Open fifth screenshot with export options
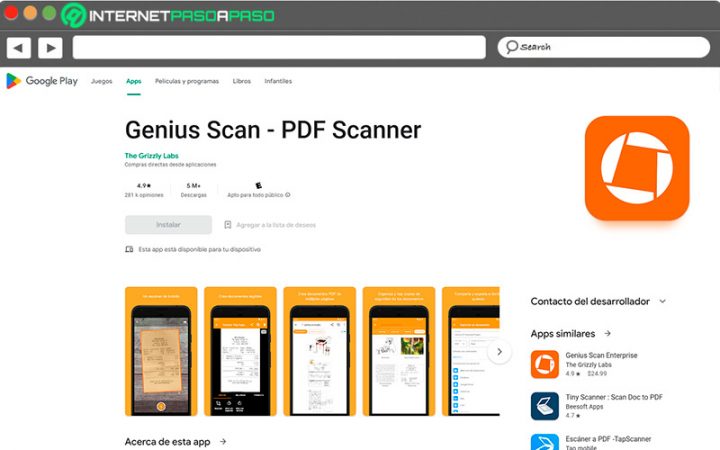 tap(471, 351)
